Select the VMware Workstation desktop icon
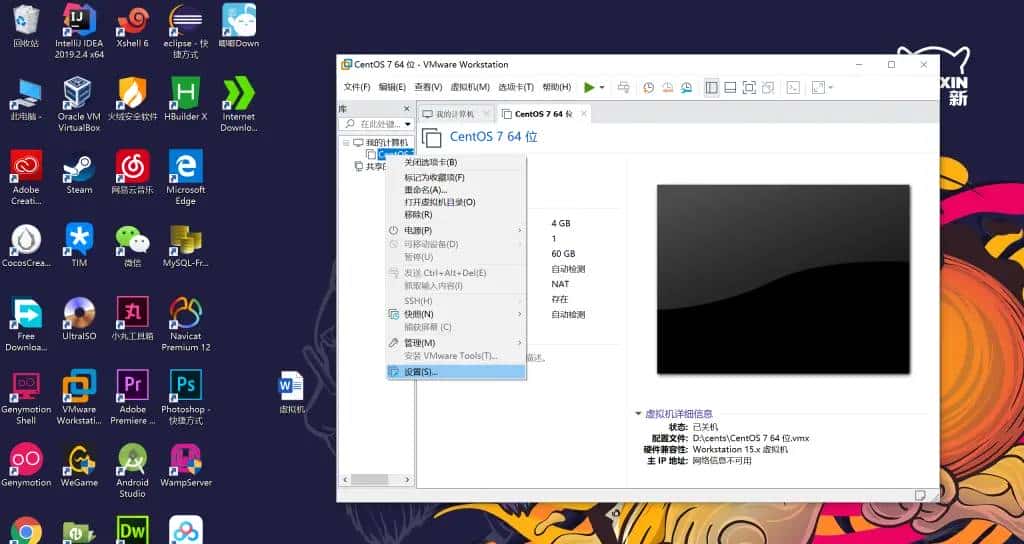The height and width of the screenshot is (544, 1024). point(79,397)
